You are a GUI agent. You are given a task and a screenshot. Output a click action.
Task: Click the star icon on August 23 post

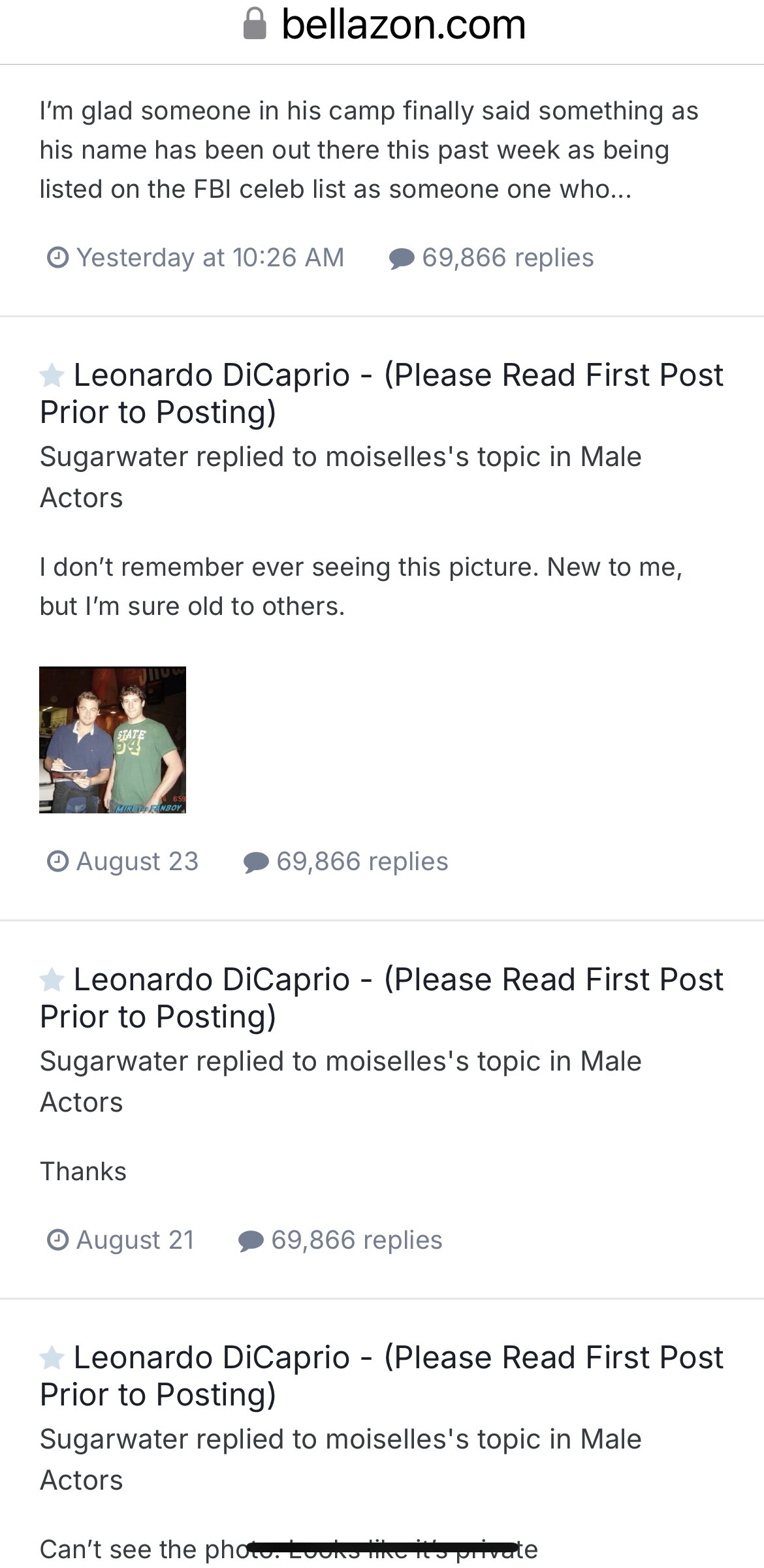pos(52,375)
